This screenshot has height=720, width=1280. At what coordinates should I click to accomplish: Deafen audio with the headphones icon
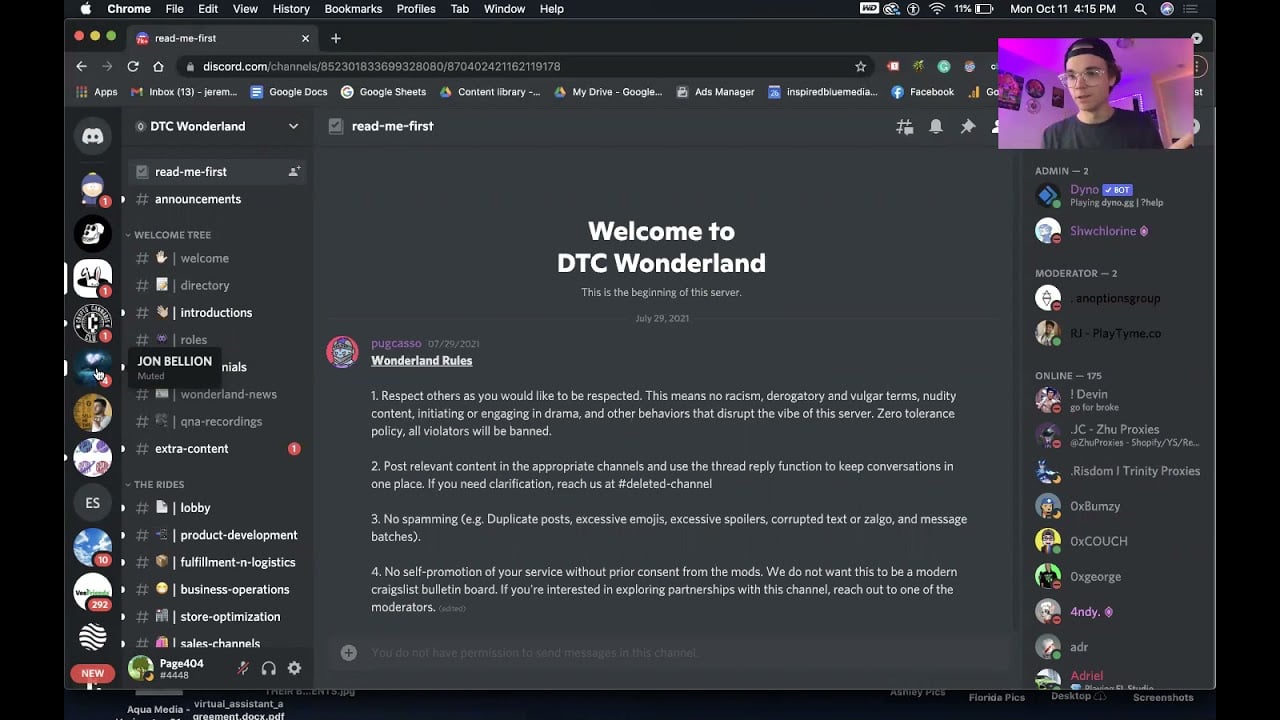268,668
